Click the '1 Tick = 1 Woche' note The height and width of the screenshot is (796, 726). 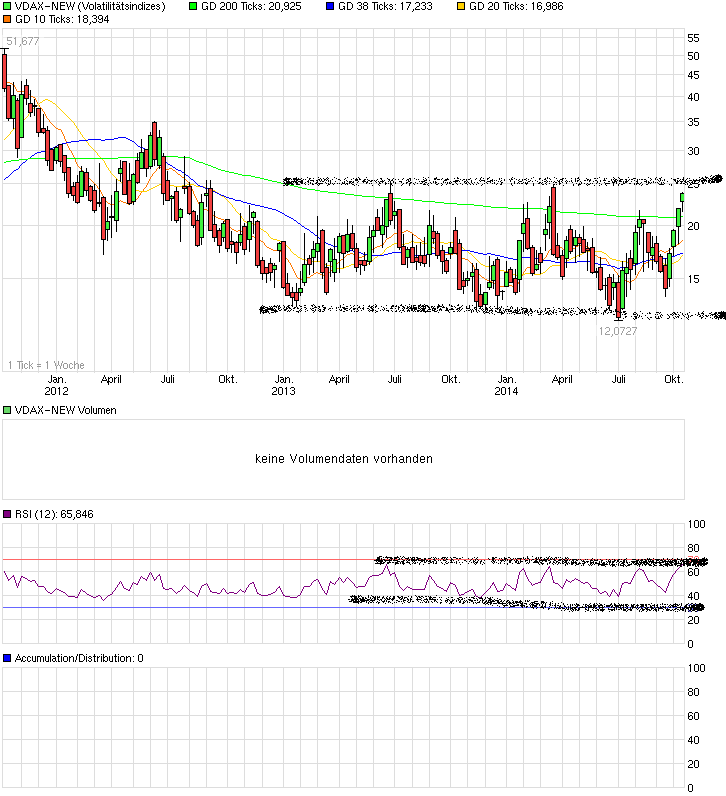tap(46, 365)
